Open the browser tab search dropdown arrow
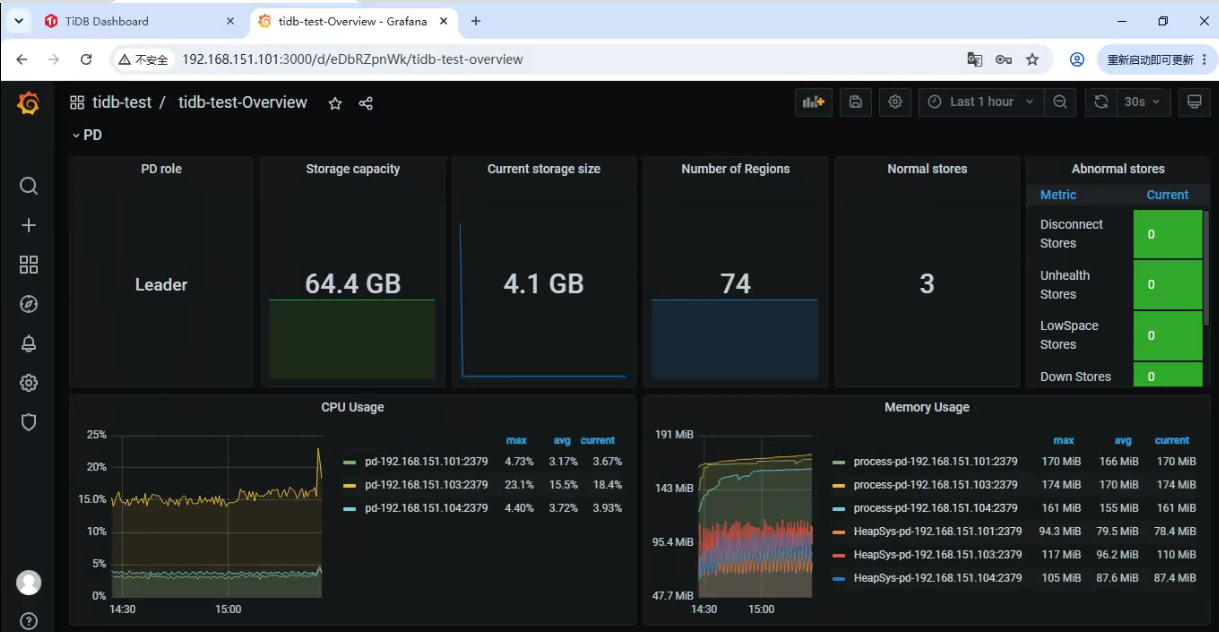Screen dimensions: 1219x632 tap(18, 21)
